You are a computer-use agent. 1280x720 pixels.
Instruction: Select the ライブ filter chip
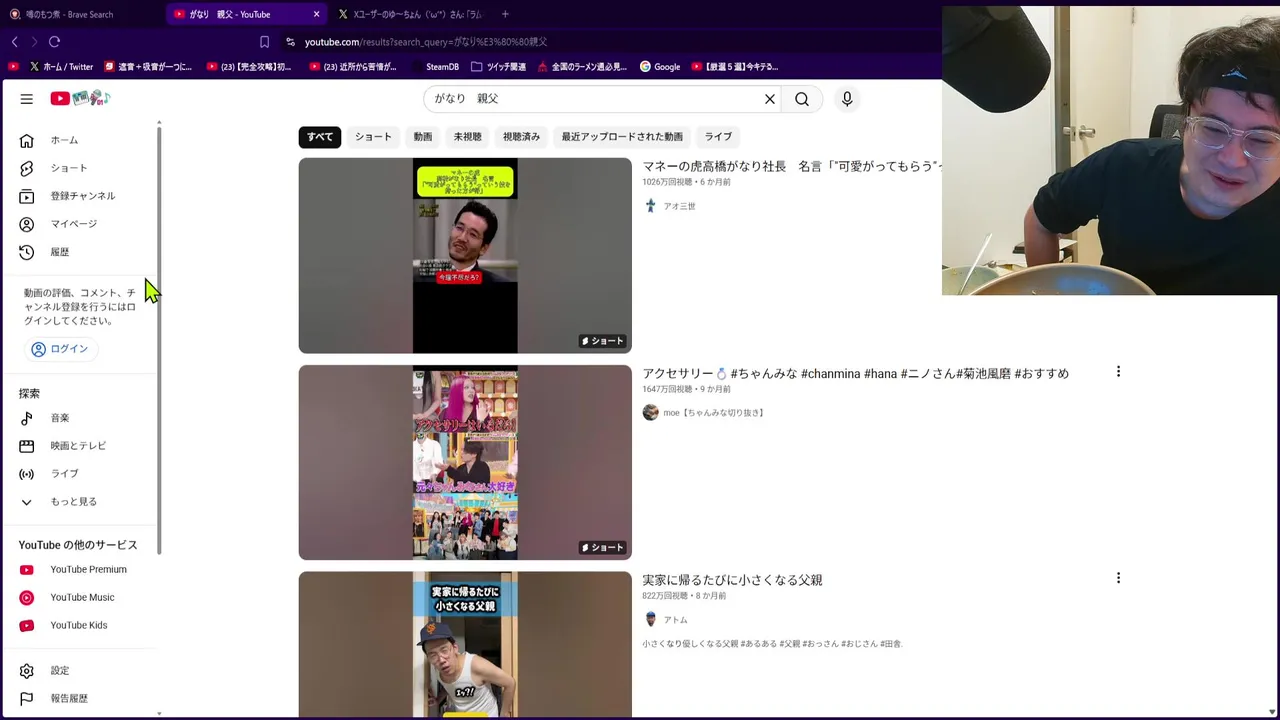718,137
